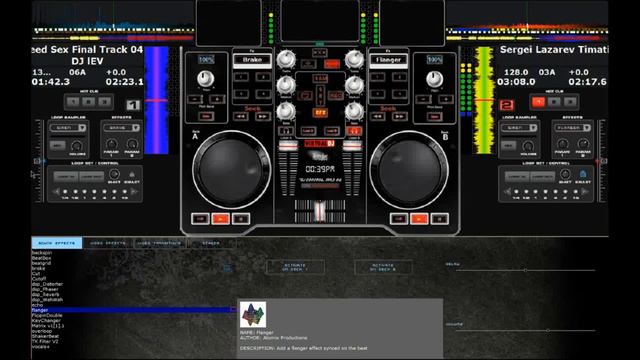Click the Param 2 knob on right deck effects
640x360 pixels.
point(583,143)
